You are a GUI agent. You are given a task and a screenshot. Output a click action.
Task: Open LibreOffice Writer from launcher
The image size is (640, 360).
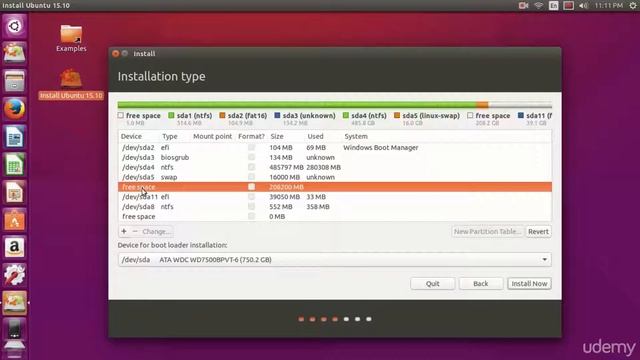15,137
